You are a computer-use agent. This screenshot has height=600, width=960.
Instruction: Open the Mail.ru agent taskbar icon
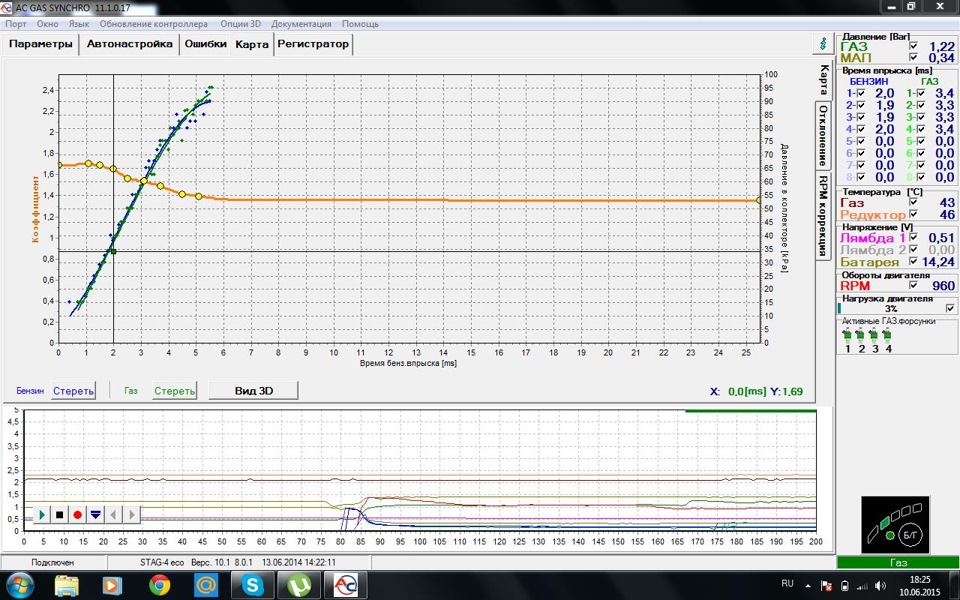(206, 585)
